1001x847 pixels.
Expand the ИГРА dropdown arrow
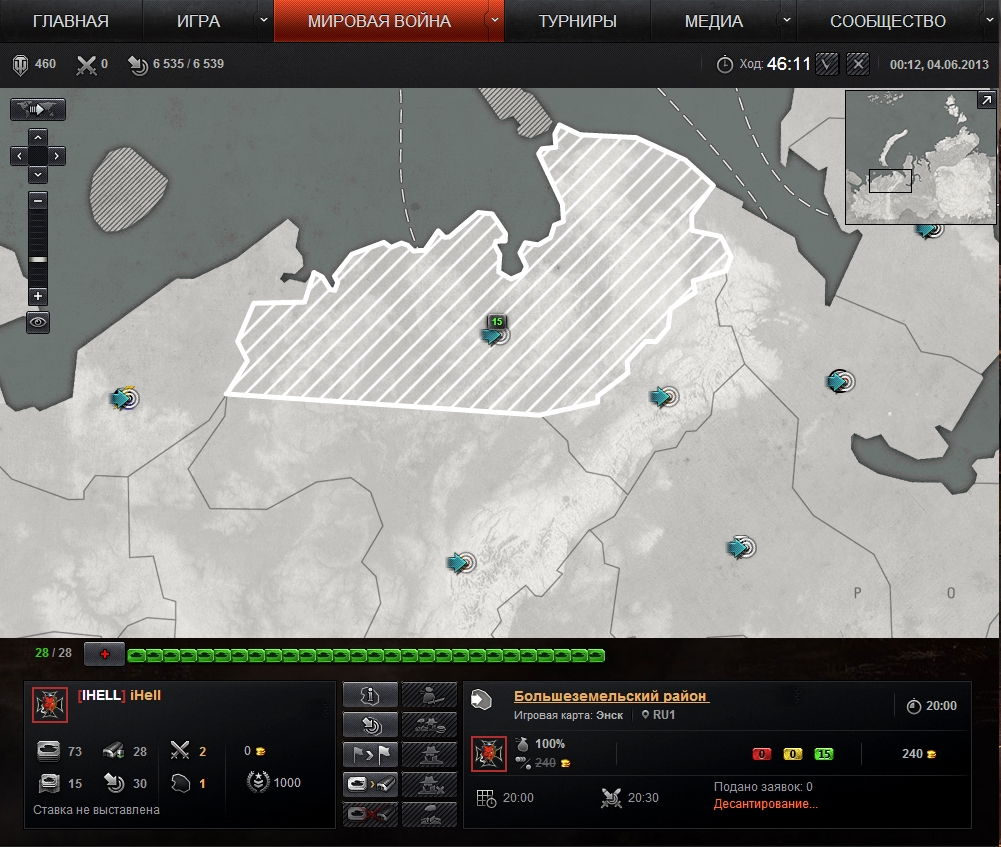pos(264,20)
